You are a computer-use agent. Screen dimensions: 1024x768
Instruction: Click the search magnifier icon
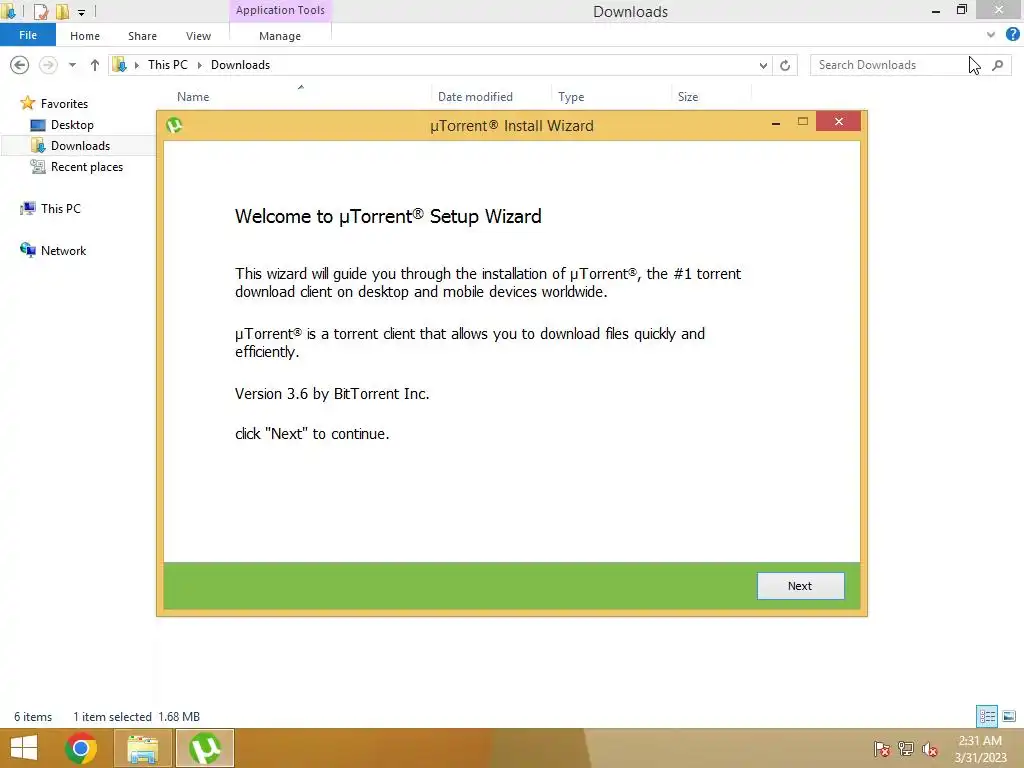(x=998, y=65)
